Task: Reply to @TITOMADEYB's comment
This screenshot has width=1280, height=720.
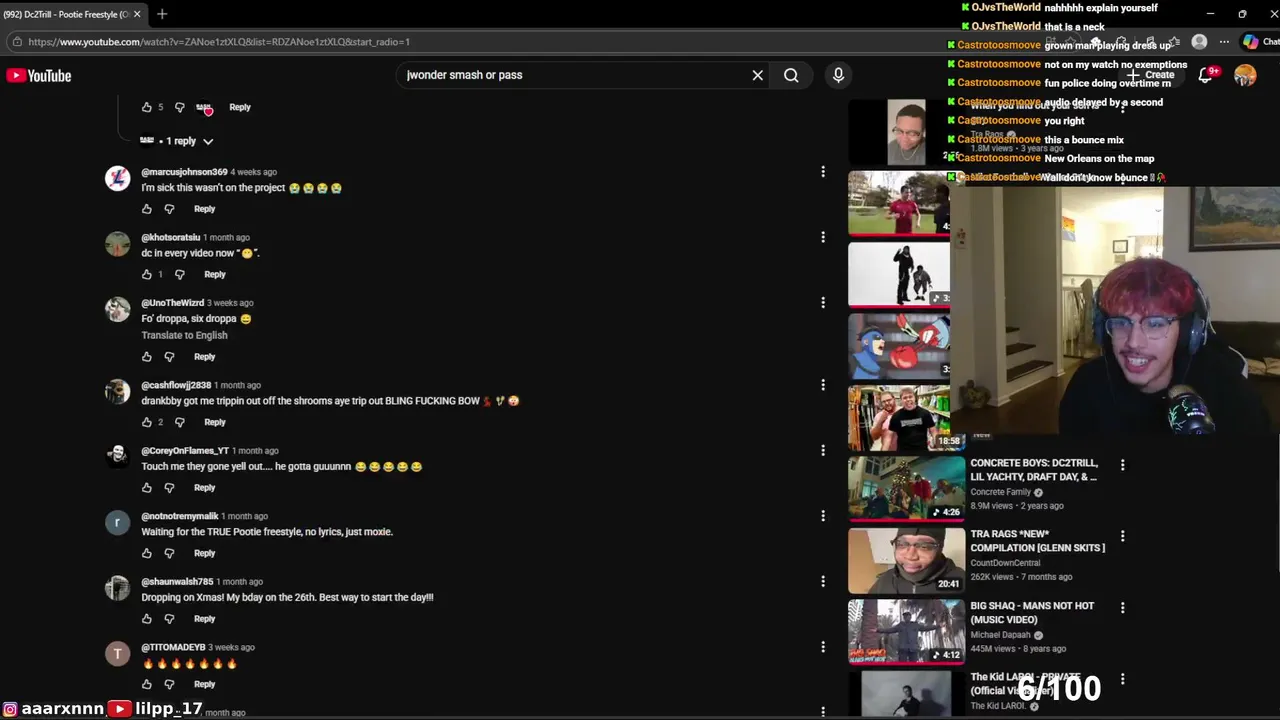Action: click(x=204, y=684)
